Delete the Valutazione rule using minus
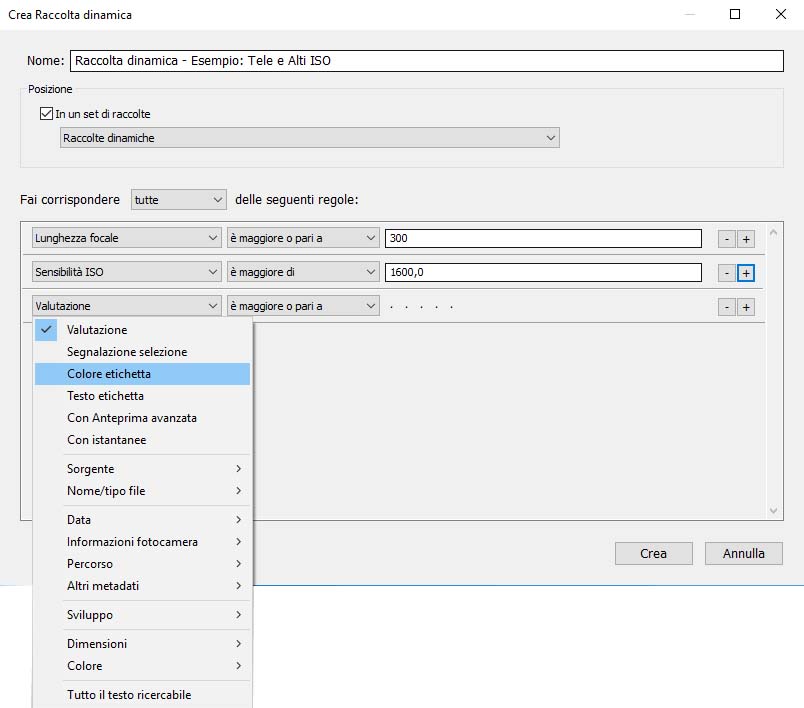Screen dimensions: 804x708 (x=727, y=307)
